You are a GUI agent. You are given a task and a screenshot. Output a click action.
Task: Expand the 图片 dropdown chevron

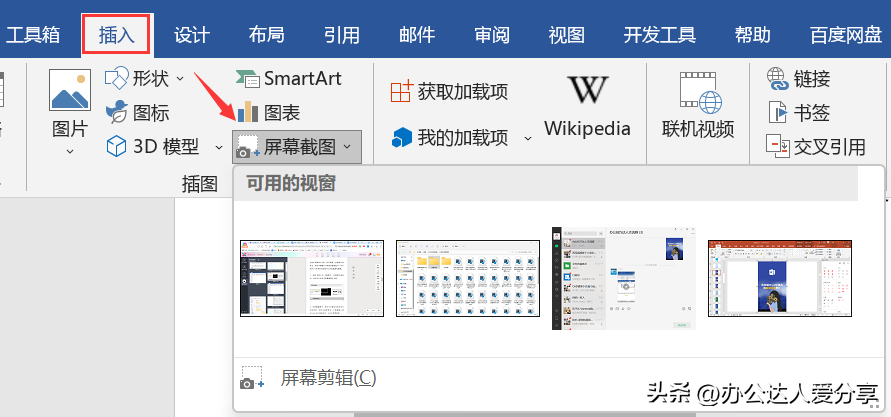(70, 151)
